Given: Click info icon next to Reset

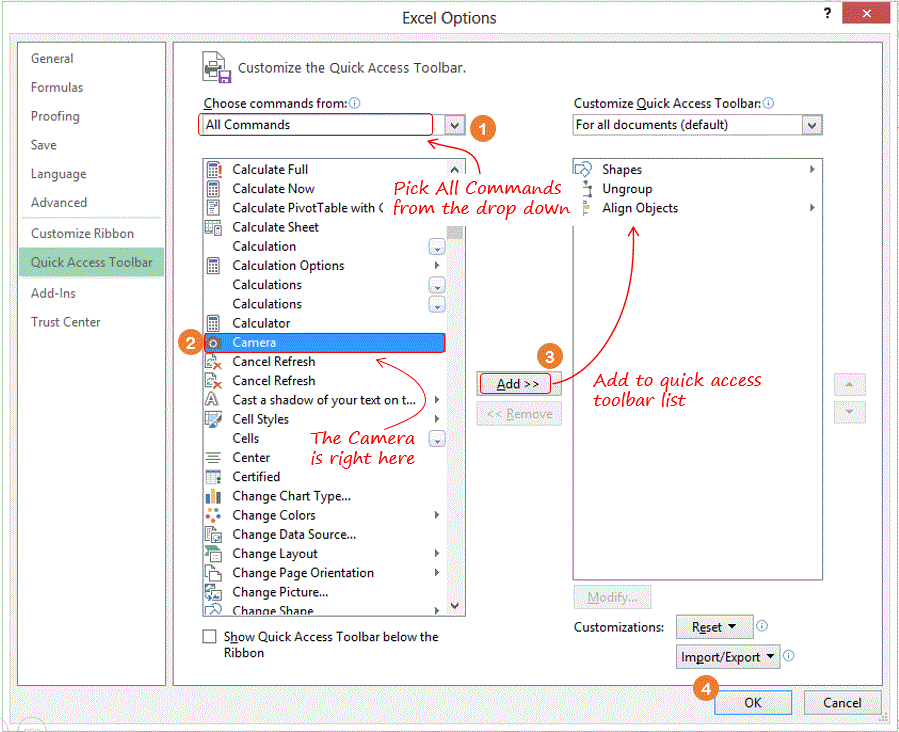Looking at the screenshot, I should [762, 626].
